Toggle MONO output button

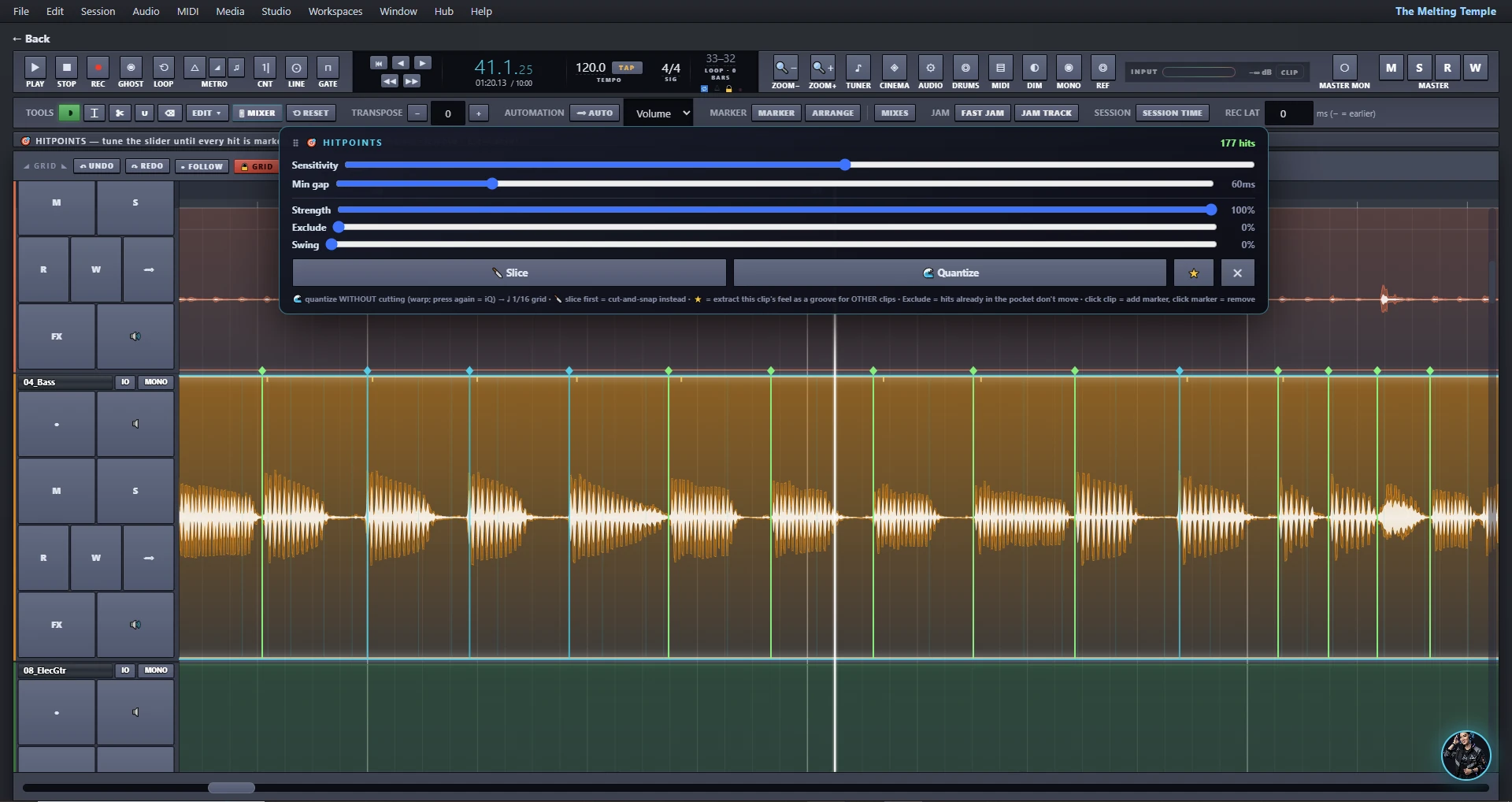point(1069,68)
